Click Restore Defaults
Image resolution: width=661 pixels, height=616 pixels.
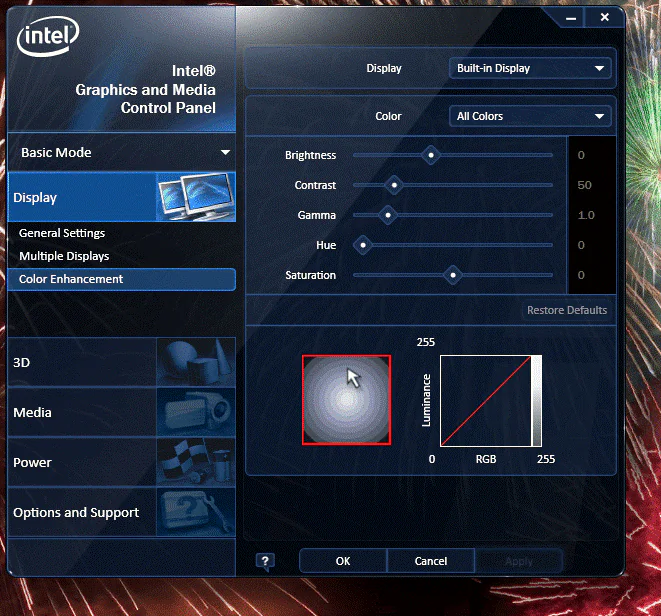click(567, 310)
